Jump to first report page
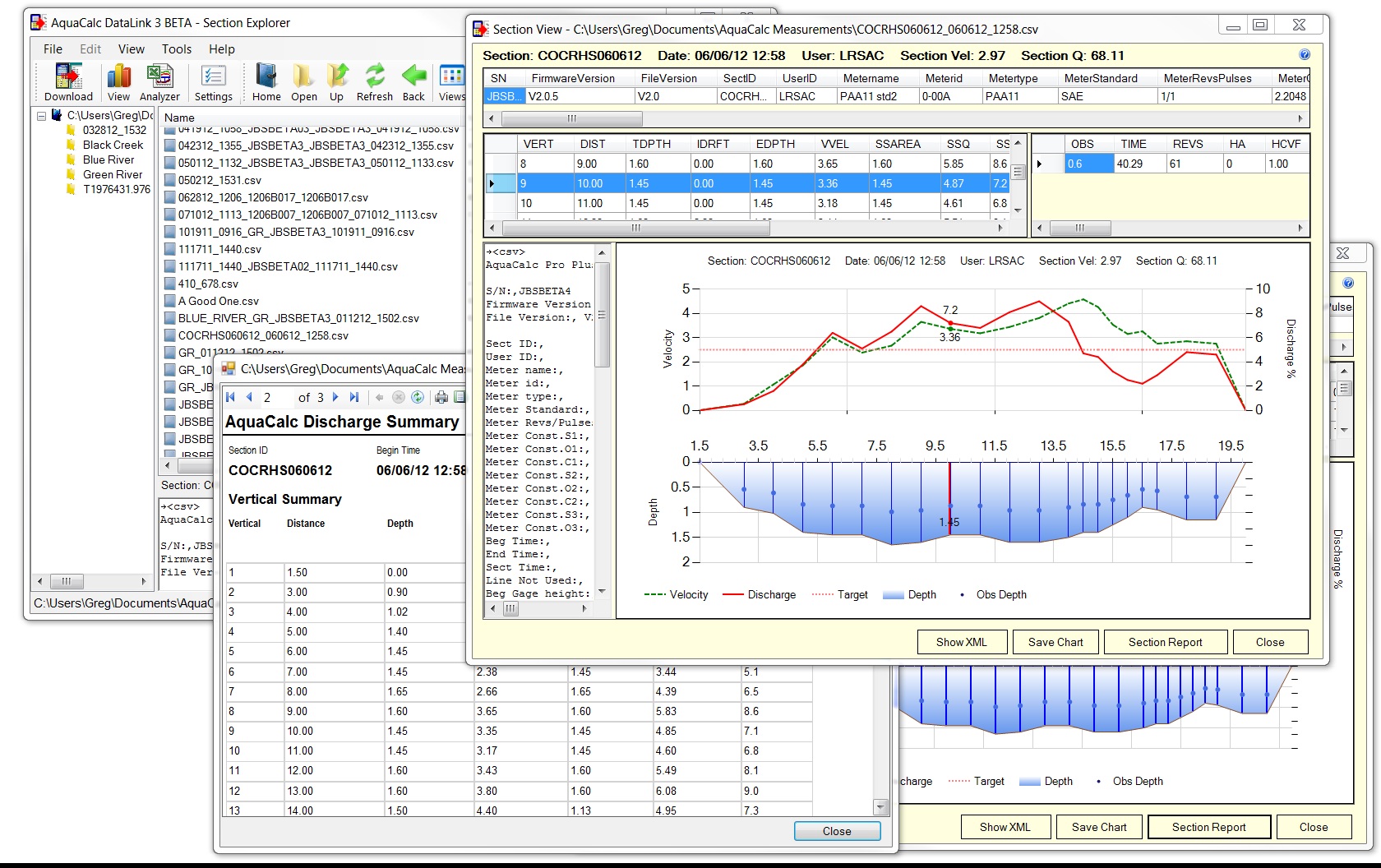The image size is (1381, 868). [231, 397]
